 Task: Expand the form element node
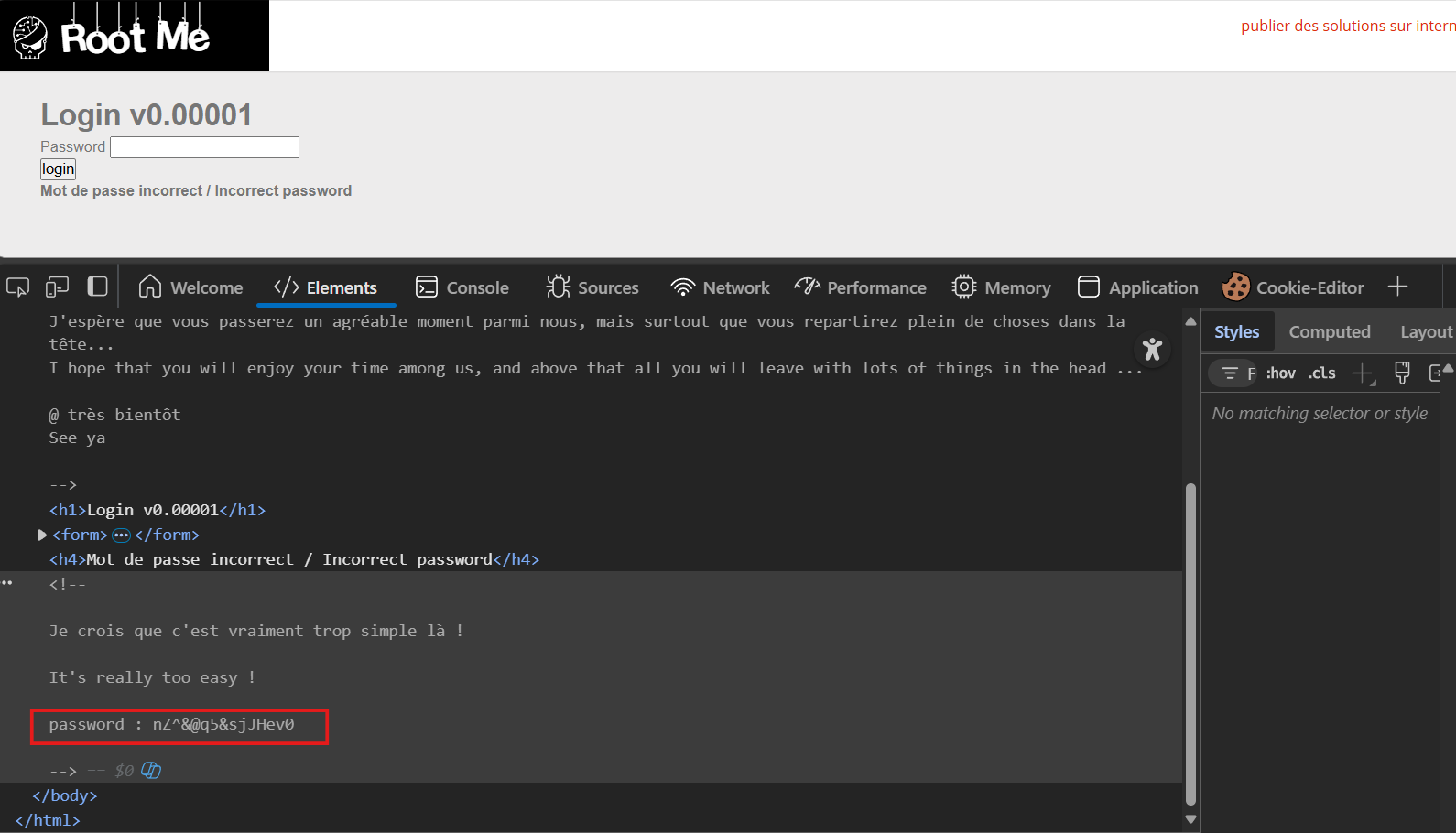pos(41,535)
